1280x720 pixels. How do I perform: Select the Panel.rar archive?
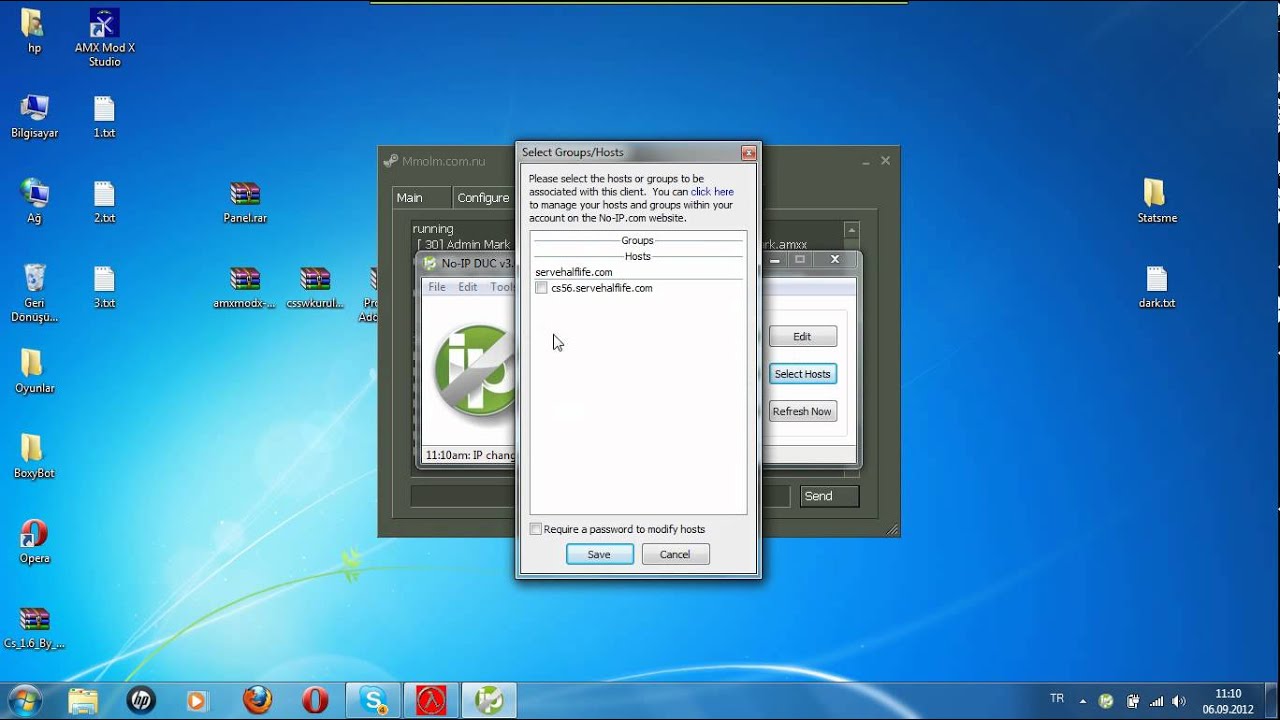click(x=245, y=201)
